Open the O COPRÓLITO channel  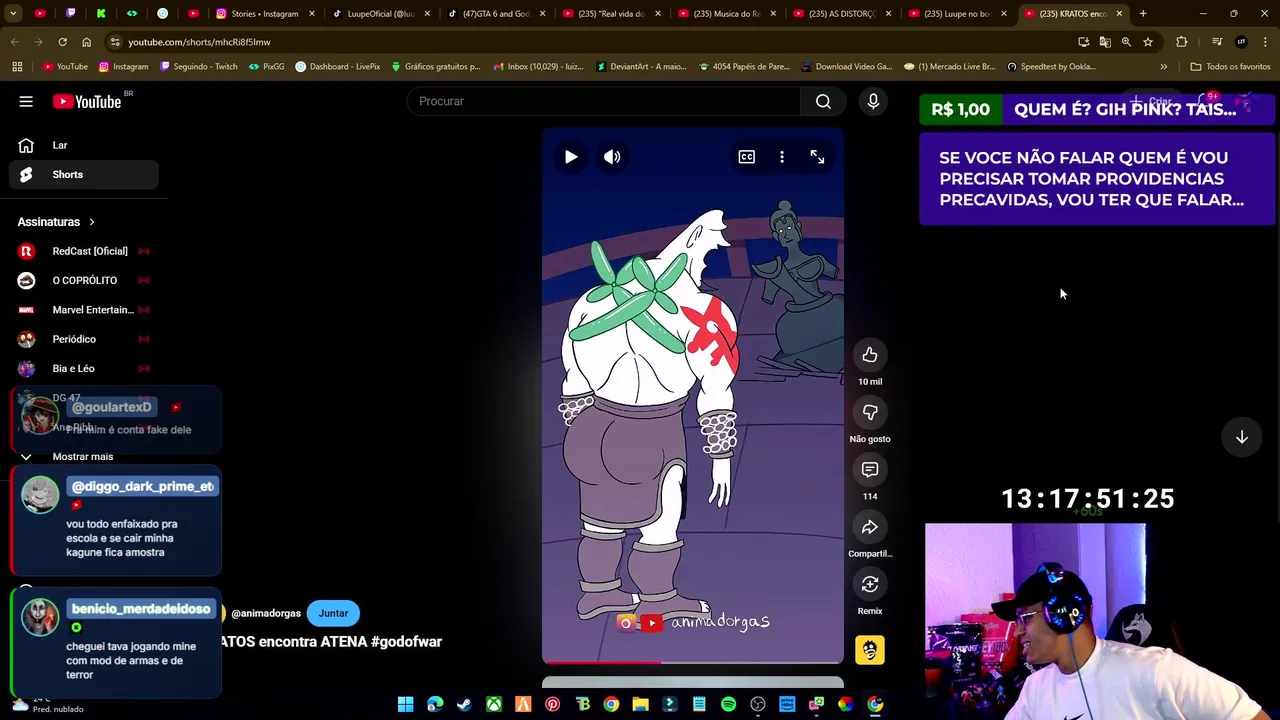[x=84, y=280]
